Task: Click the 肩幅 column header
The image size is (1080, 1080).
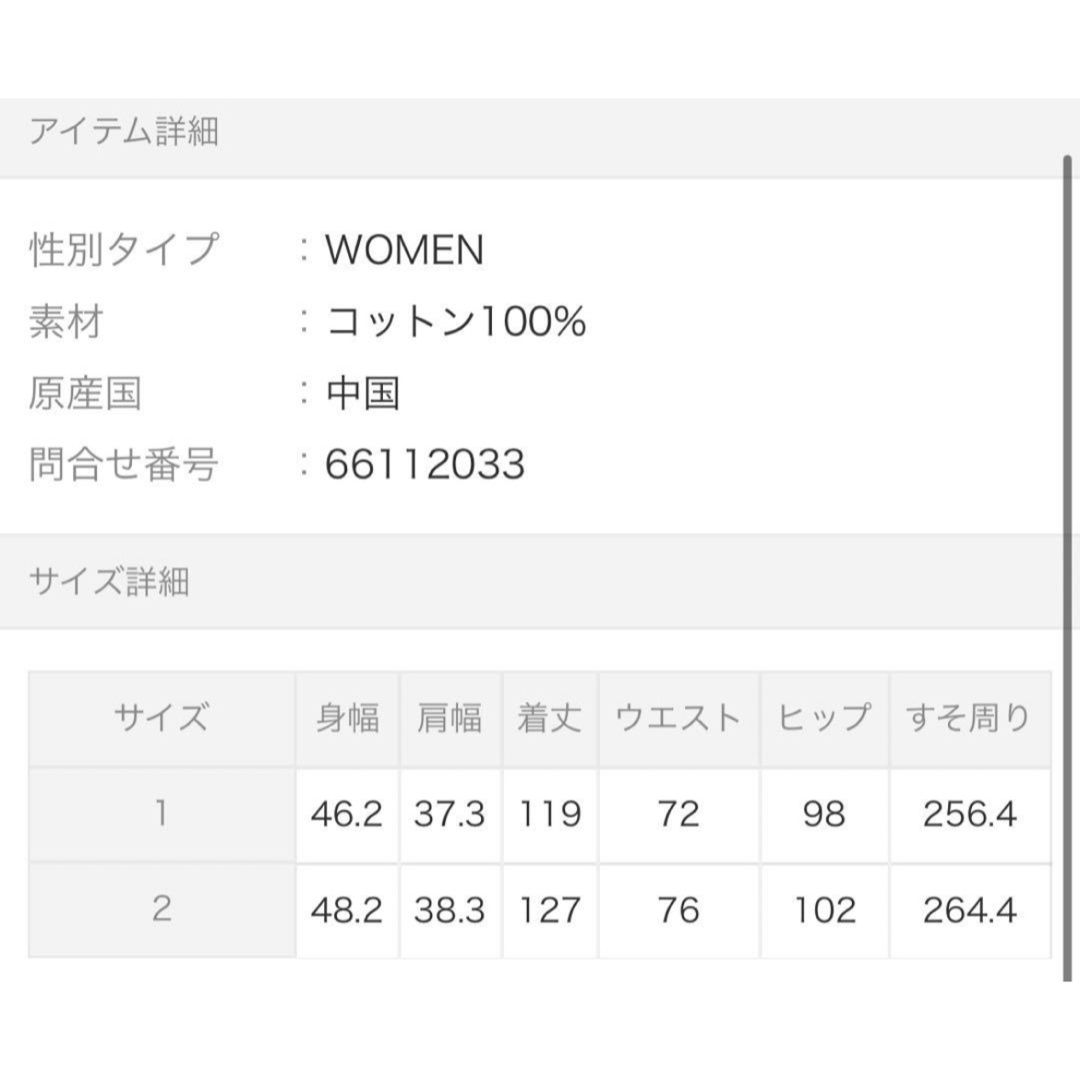Action: click(450, 719)
